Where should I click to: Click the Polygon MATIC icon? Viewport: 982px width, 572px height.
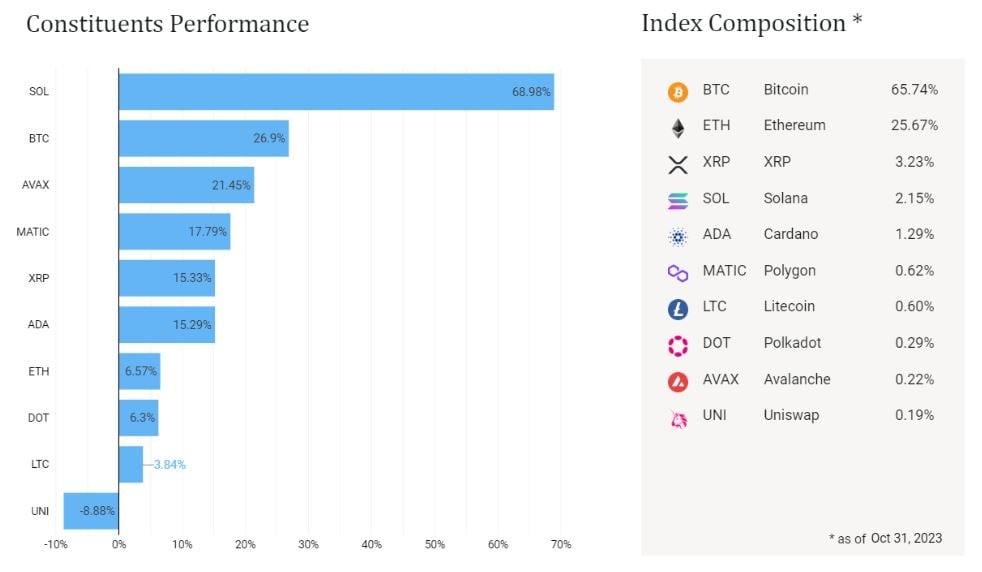(x=678, y=273)
